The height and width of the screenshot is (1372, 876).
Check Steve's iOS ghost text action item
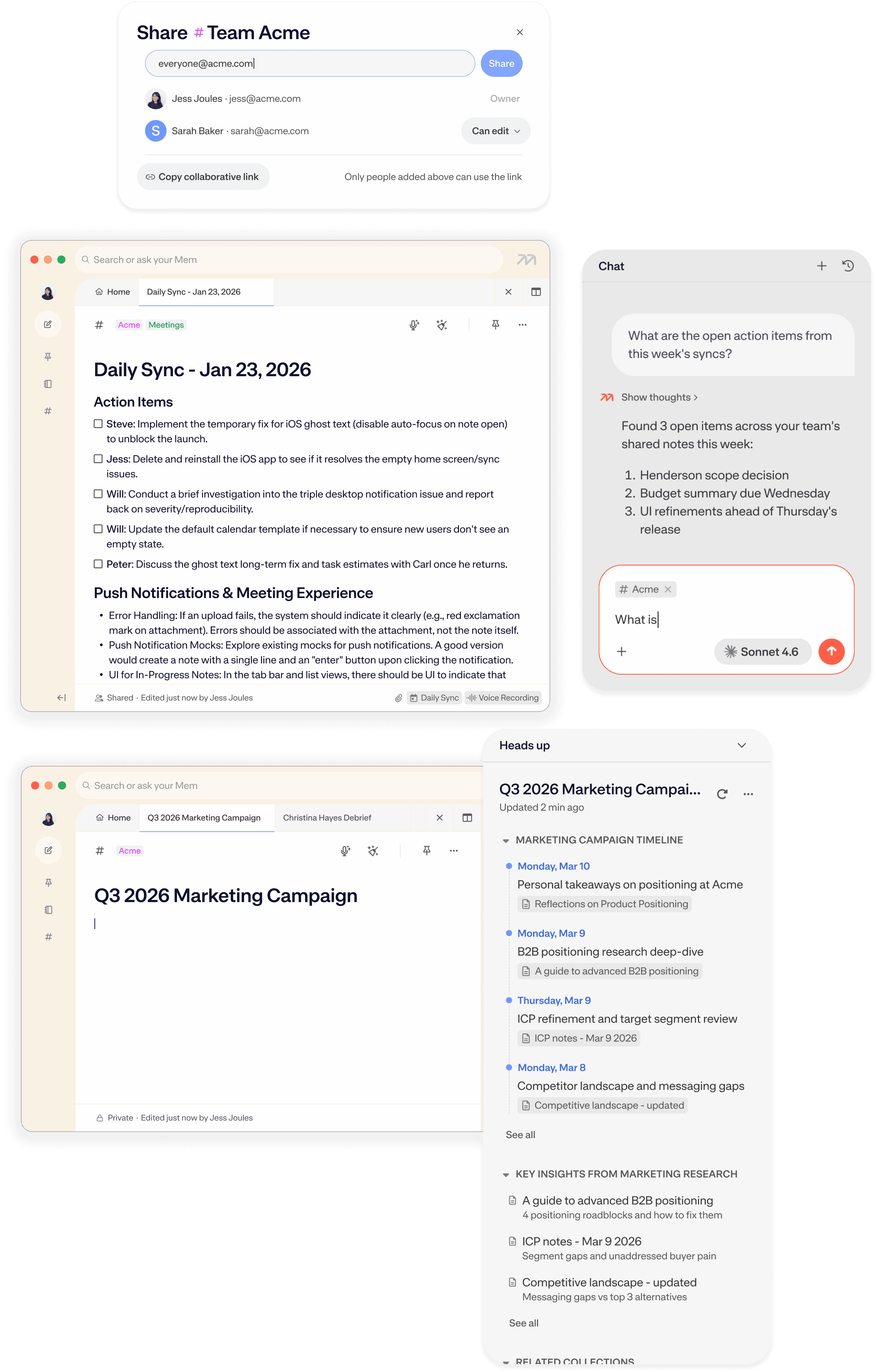tap(98, 424)
